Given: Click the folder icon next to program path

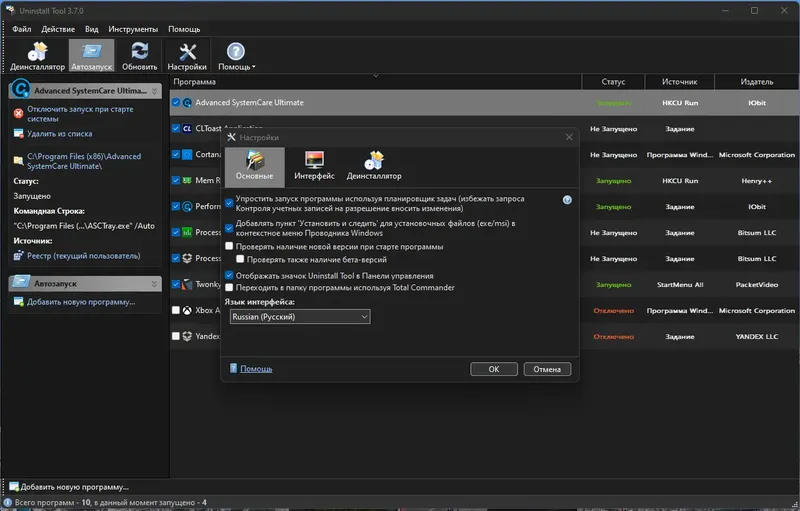Looking at the screenshot, I should pyautogui.click(x=18, y=161).
